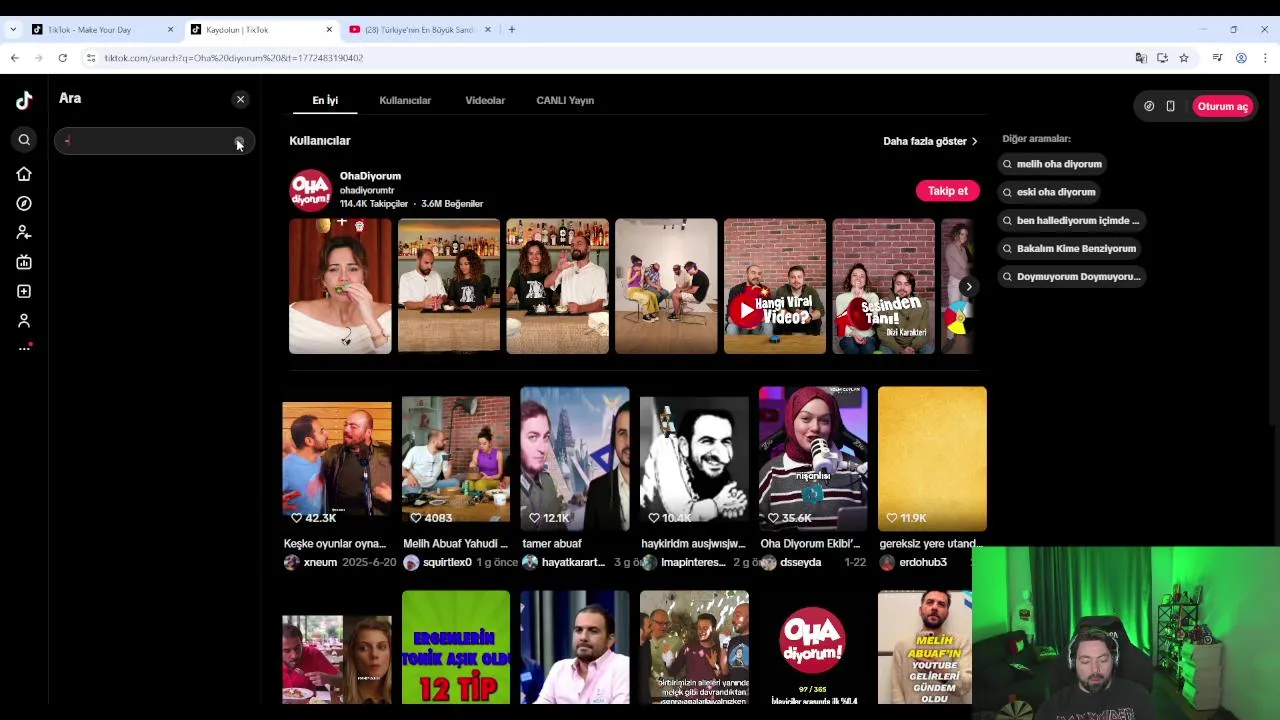Switch to the YouTube Türkiye'nin En Büyük tab
The image size is (1280, 720).
click(x=420, y=30)
